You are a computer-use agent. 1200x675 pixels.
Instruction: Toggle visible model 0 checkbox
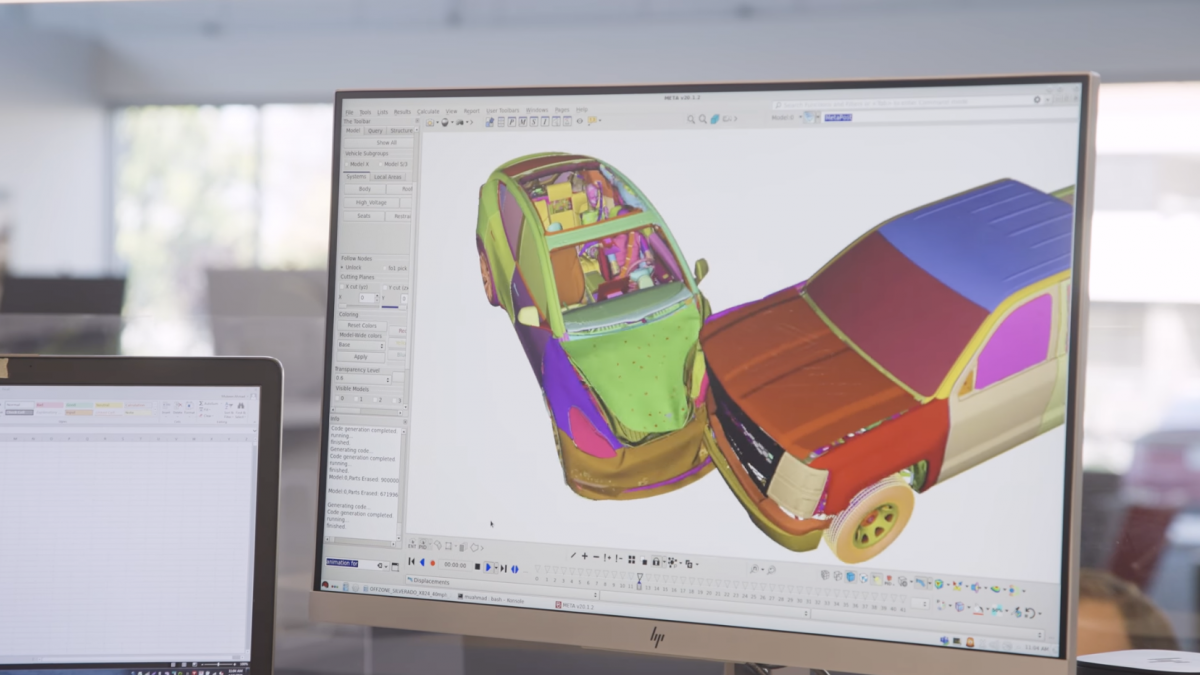337,399
